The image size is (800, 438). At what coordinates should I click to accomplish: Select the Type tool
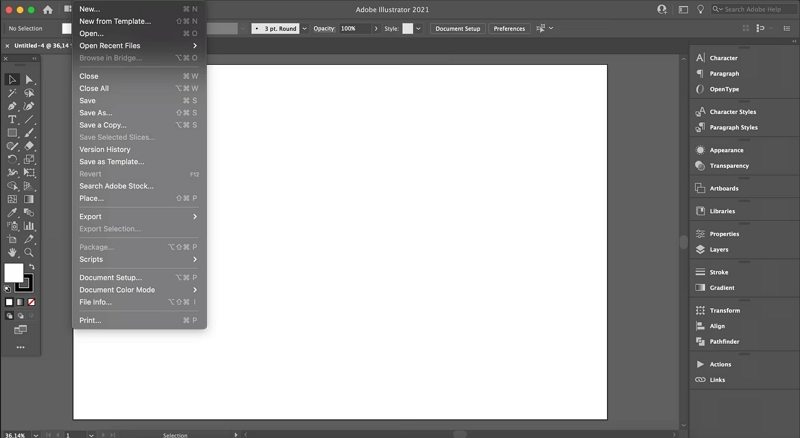pos(12,119)
